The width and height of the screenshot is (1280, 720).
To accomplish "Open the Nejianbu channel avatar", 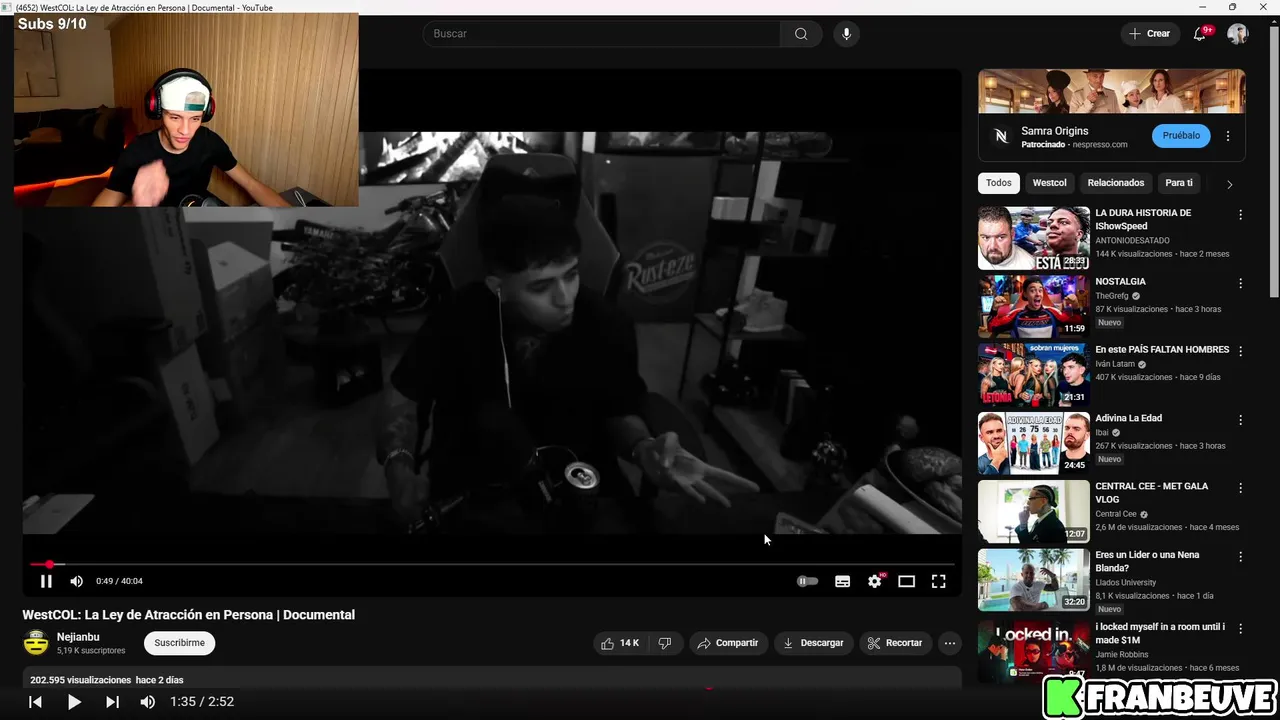I will pyautogui.click(x=36, y=643).
